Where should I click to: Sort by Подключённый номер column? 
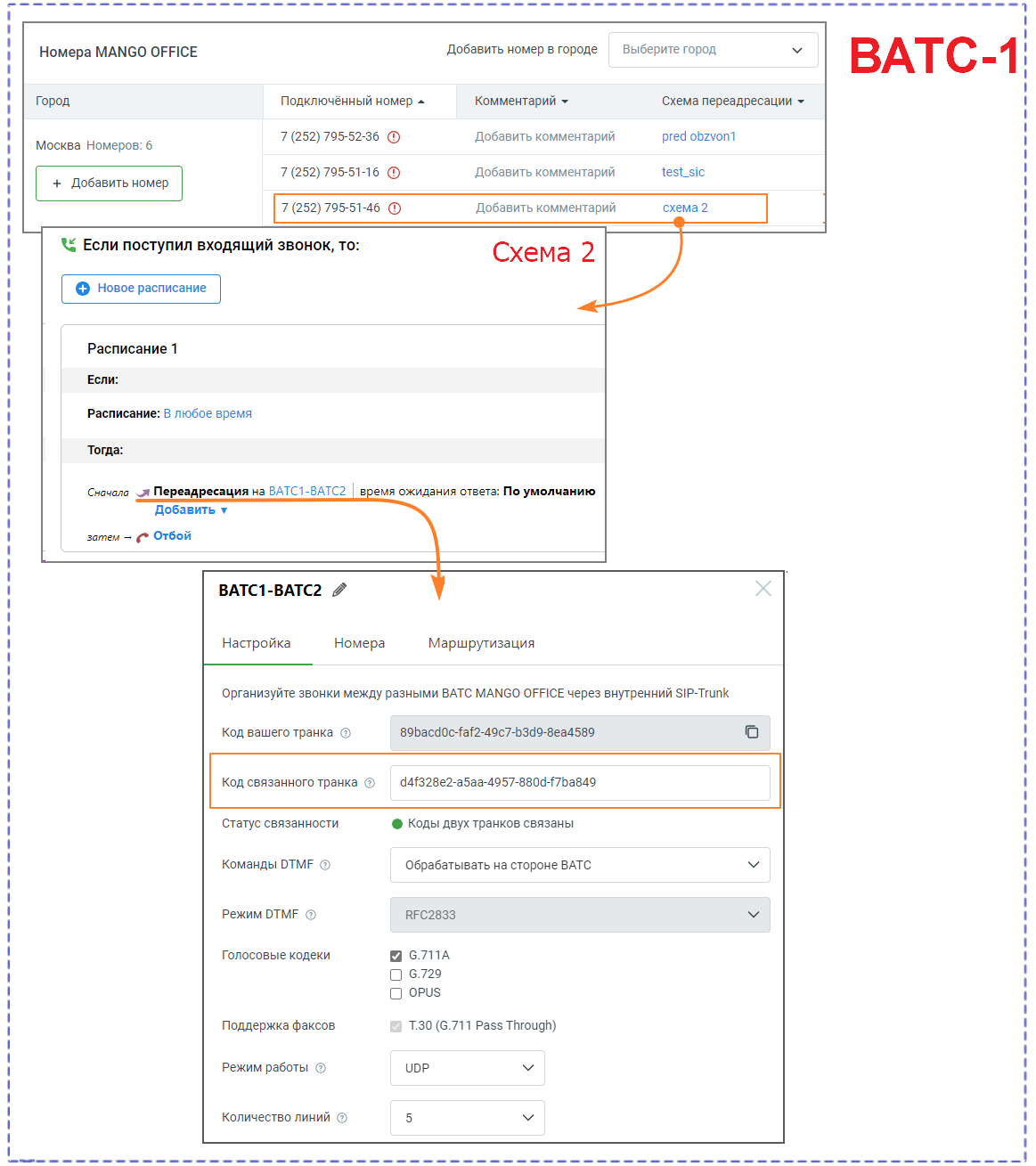353,102
